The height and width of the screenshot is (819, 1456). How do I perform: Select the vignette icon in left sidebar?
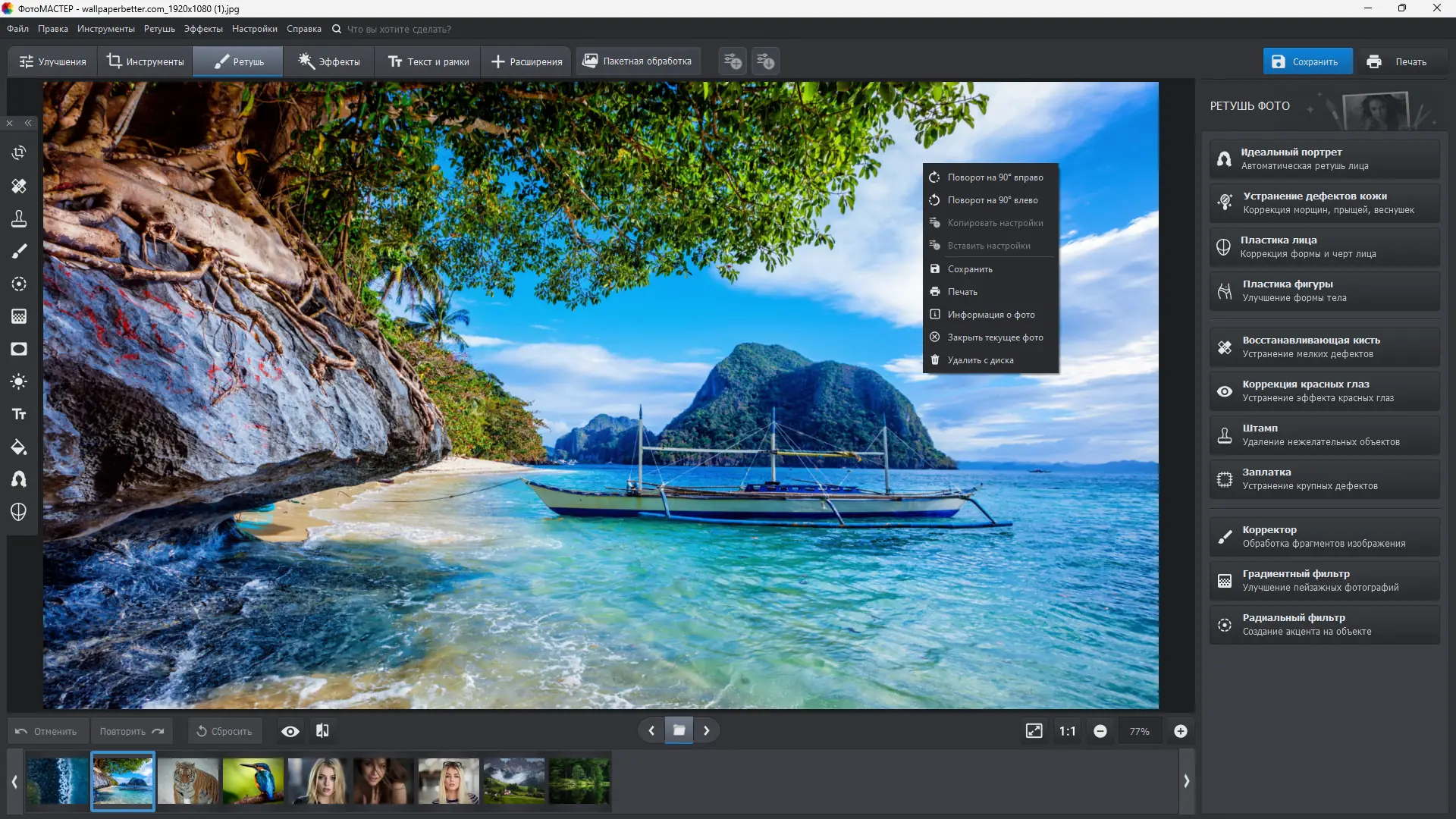19,349
